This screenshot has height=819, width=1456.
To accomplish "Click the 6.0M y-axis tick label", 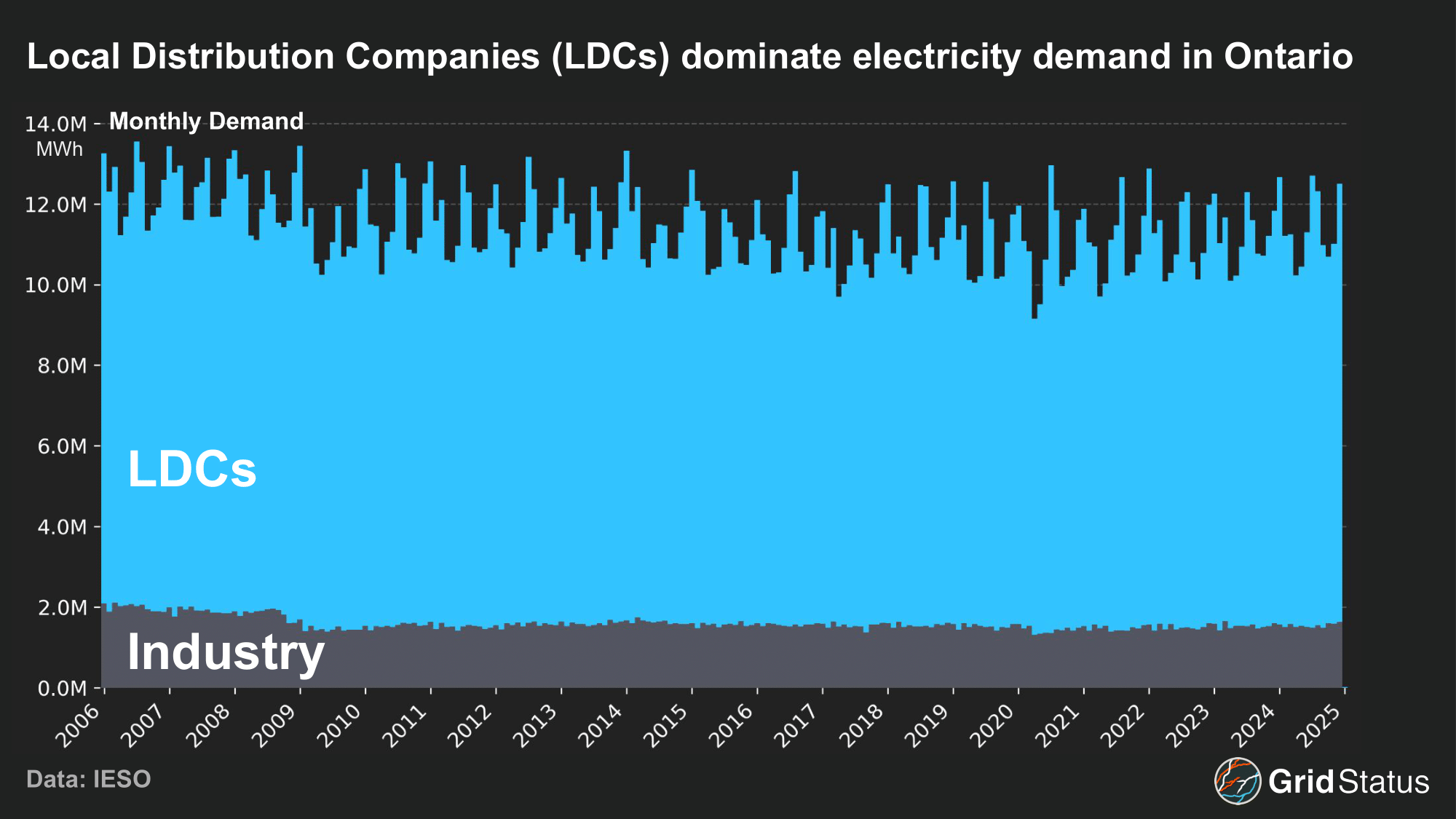I will [x=62, y=446].
